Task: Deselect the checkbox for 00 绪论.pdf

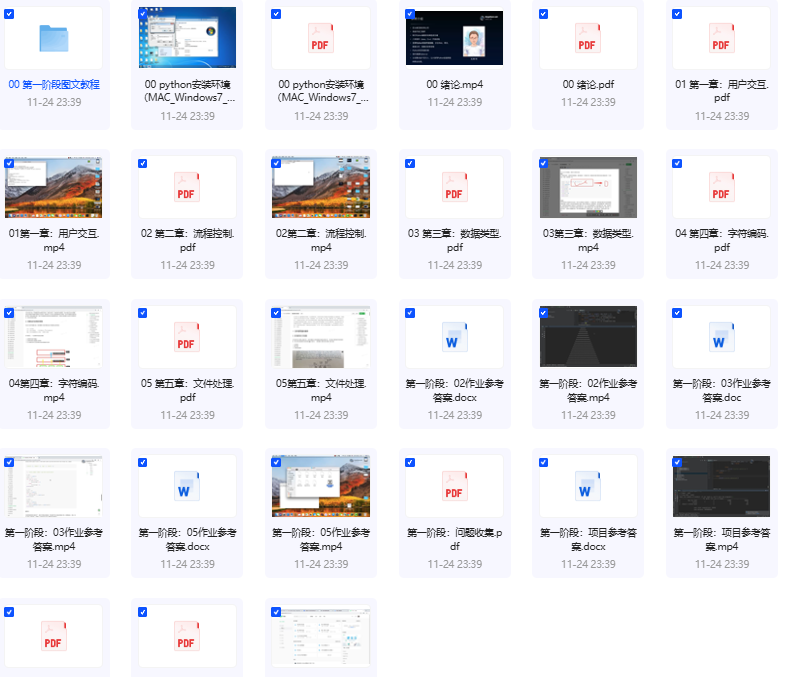Action: [544, 14]
